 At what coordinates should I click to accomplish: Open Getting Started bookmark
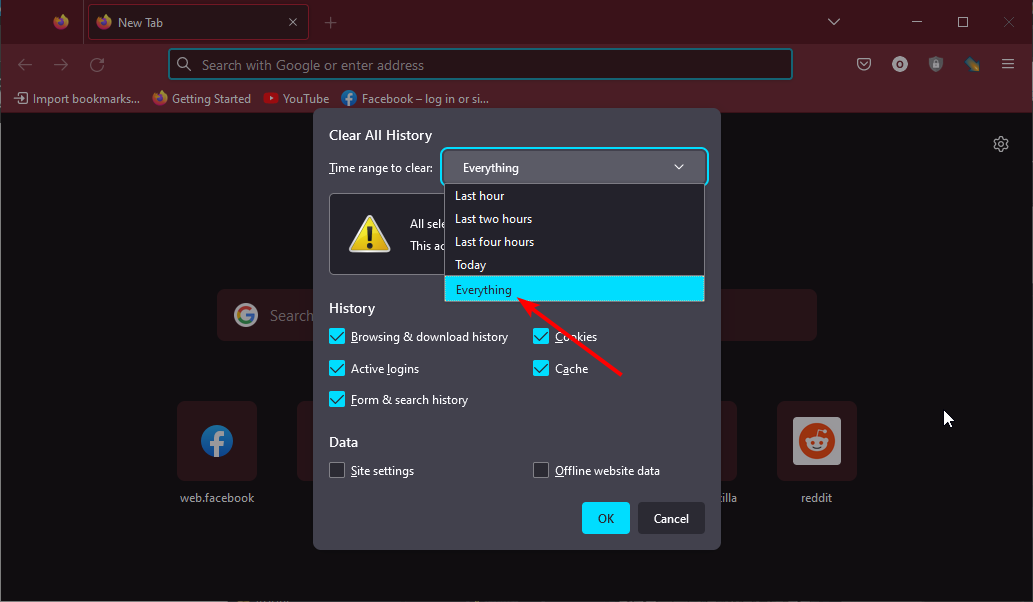[202, 99]
